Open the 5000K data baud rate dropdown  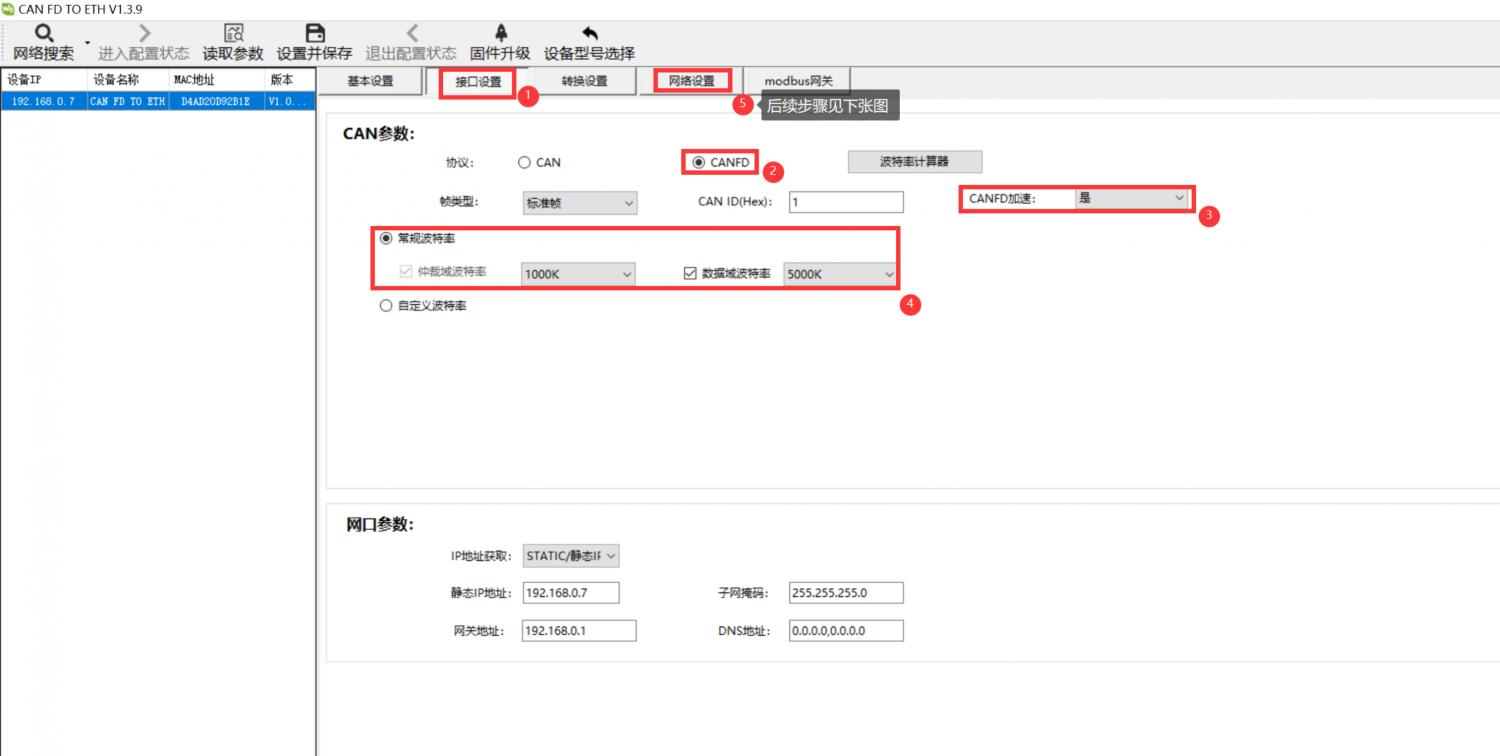(x=840, y=274)
